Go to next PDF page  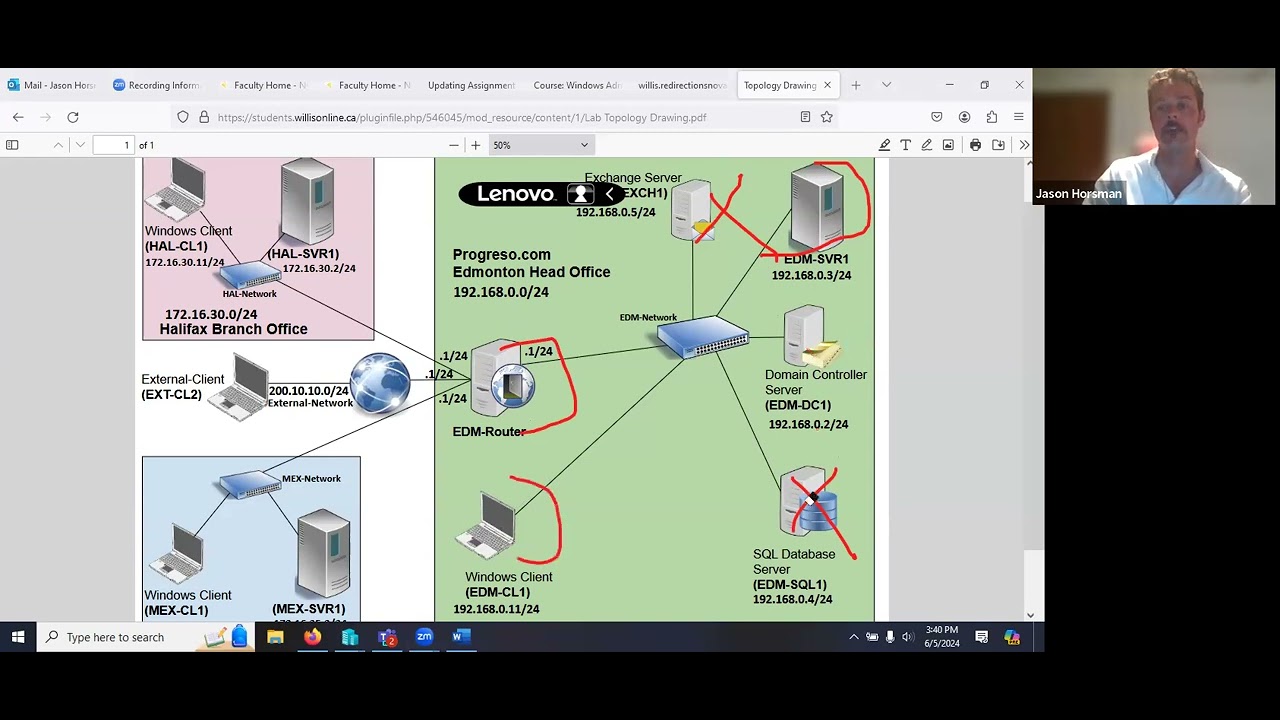click(80, 145)
